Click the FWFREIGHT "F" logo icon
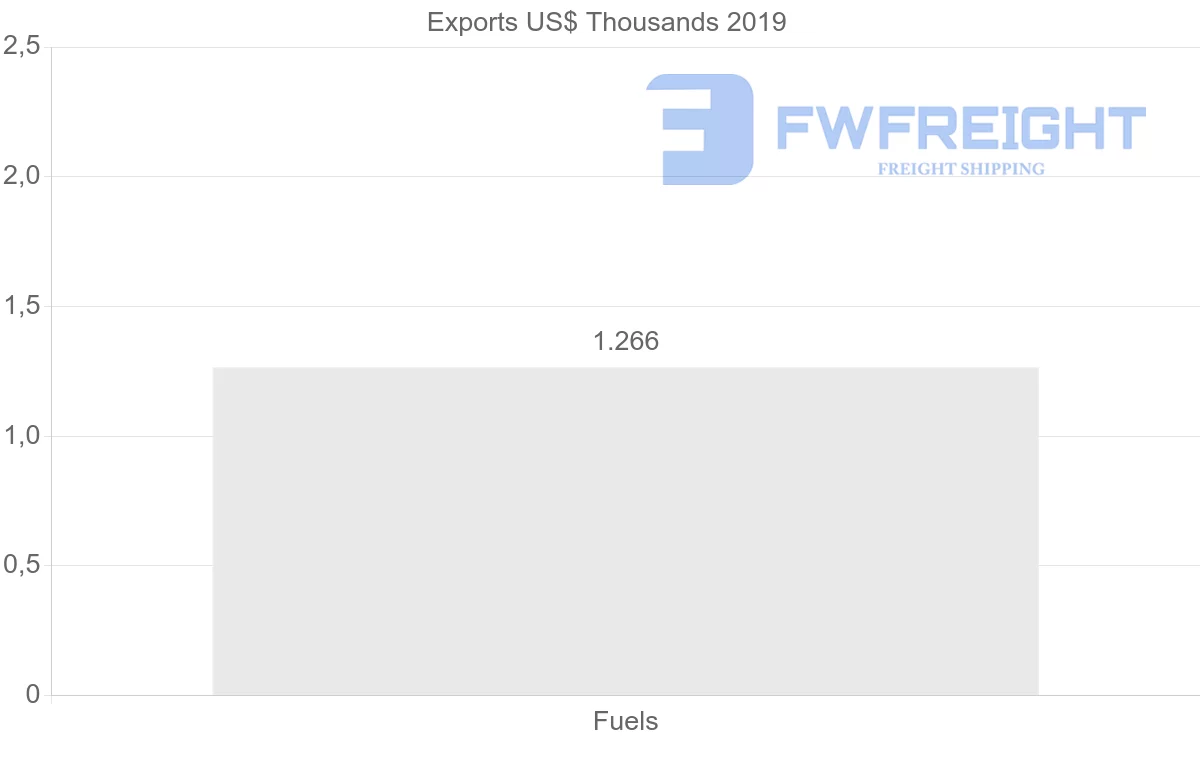The image size is (1200, 763). pos(700,129)
